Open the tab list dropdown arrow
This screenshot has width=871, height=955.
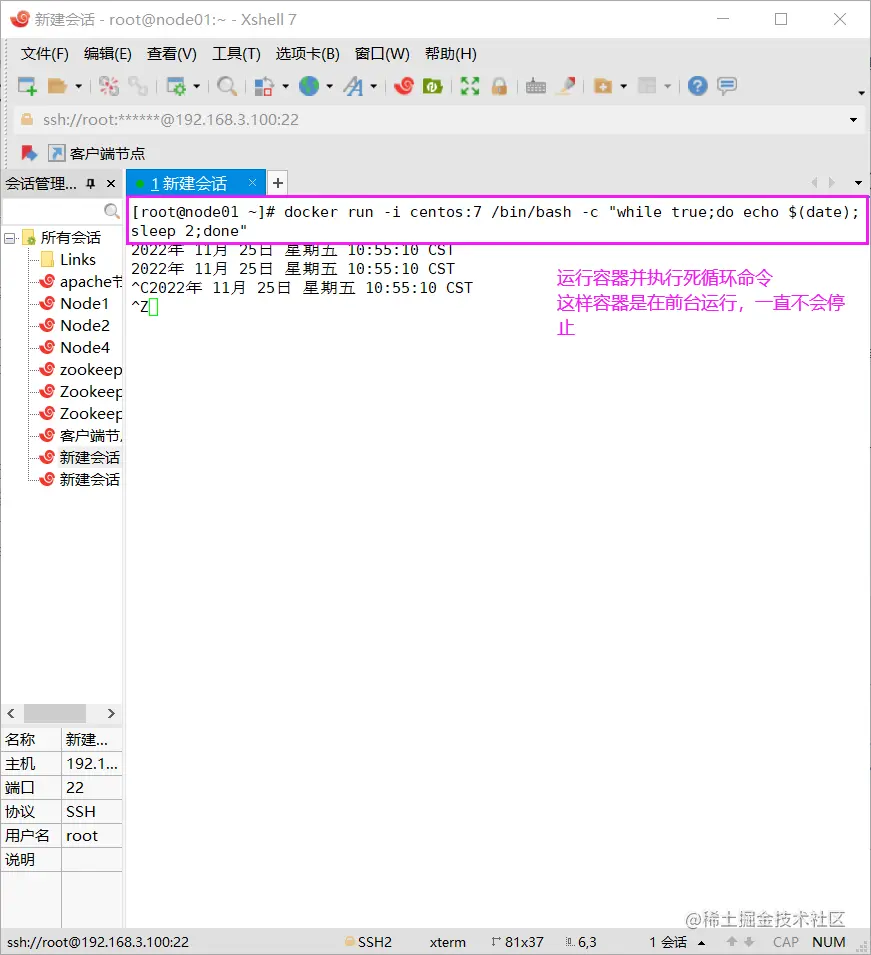coord(858,183)
